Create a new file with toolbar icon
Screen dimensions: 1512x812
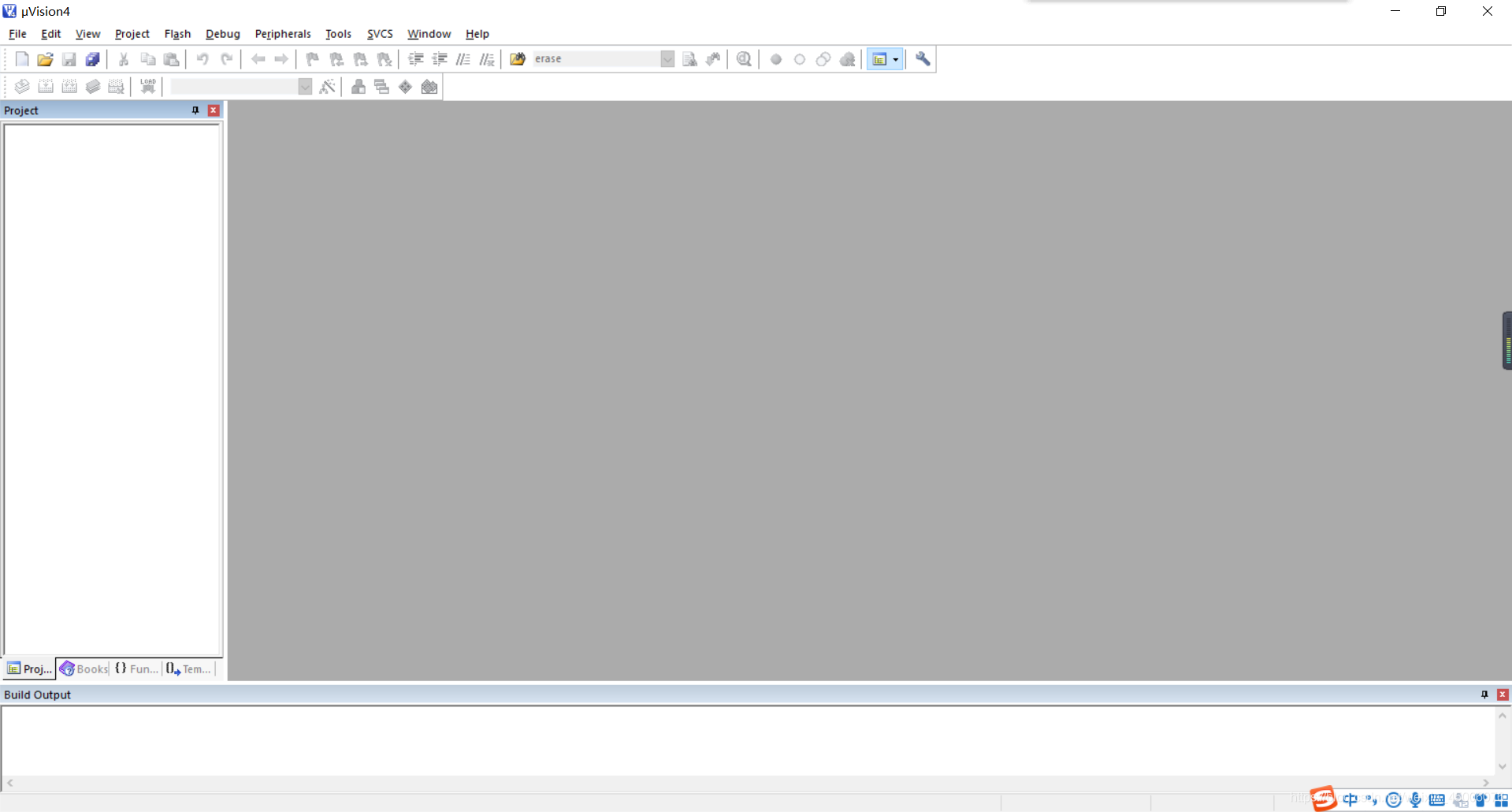[22, 59]
